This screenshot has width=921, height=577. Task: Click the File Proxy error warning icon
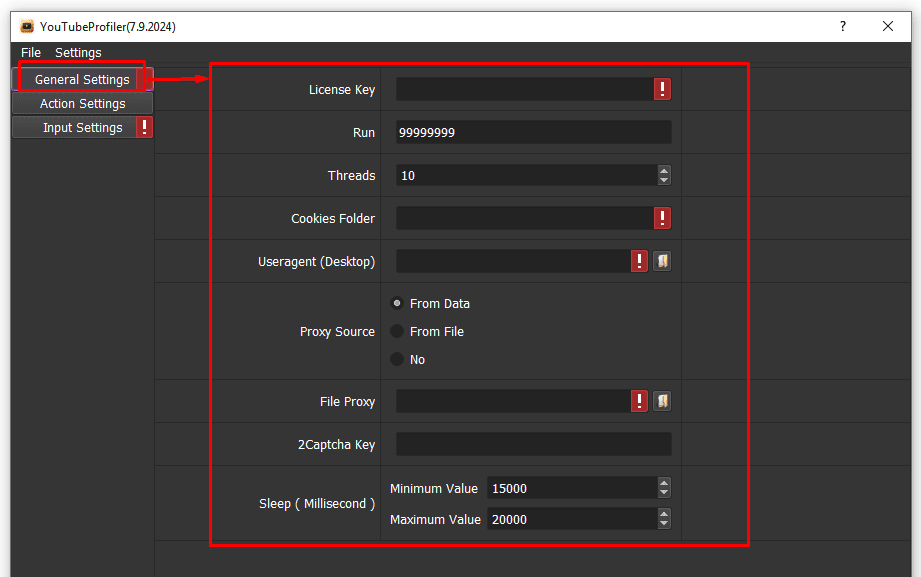click(x=639, y=401)
